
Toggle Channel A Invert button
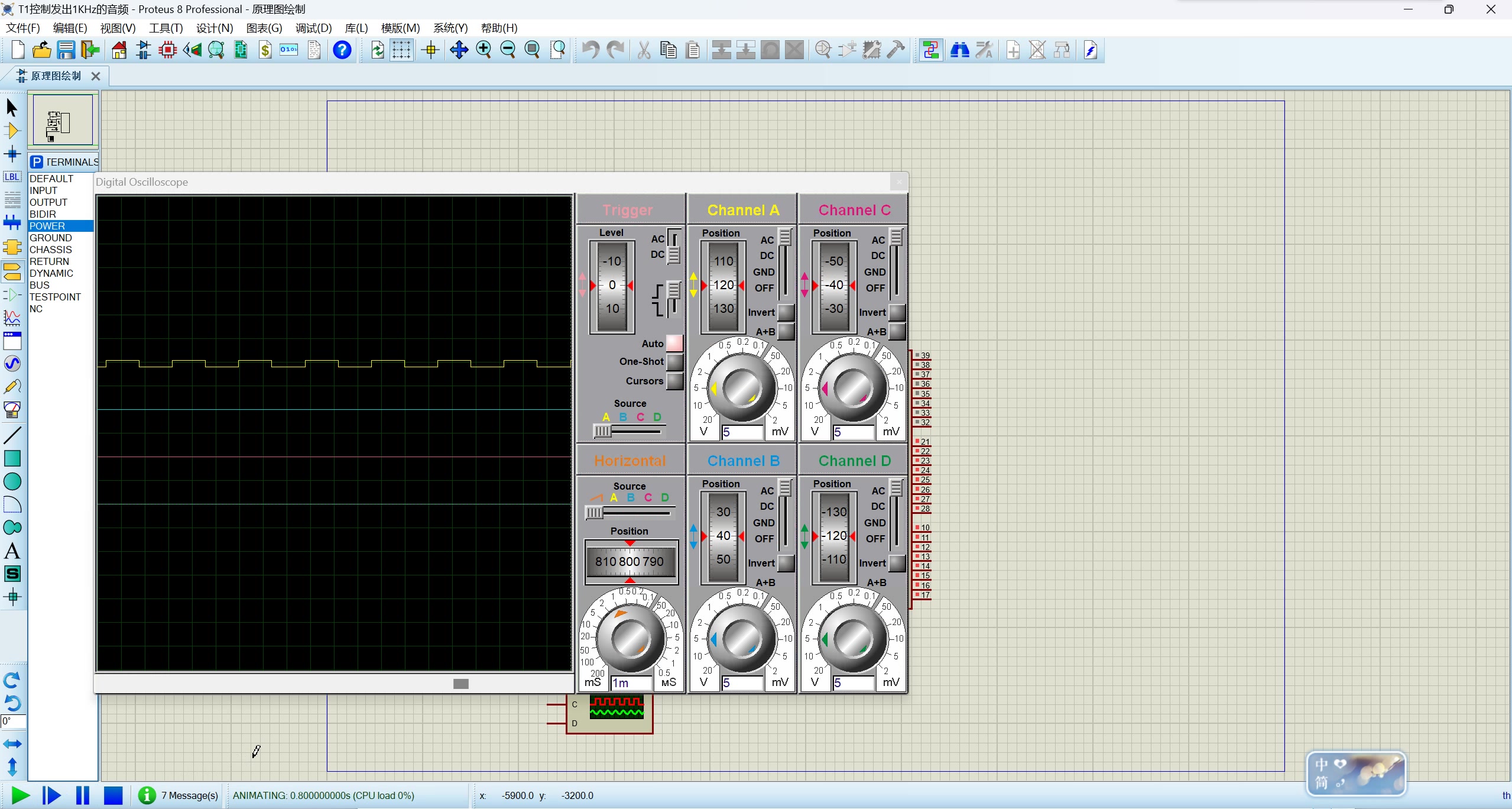point(786,312)
